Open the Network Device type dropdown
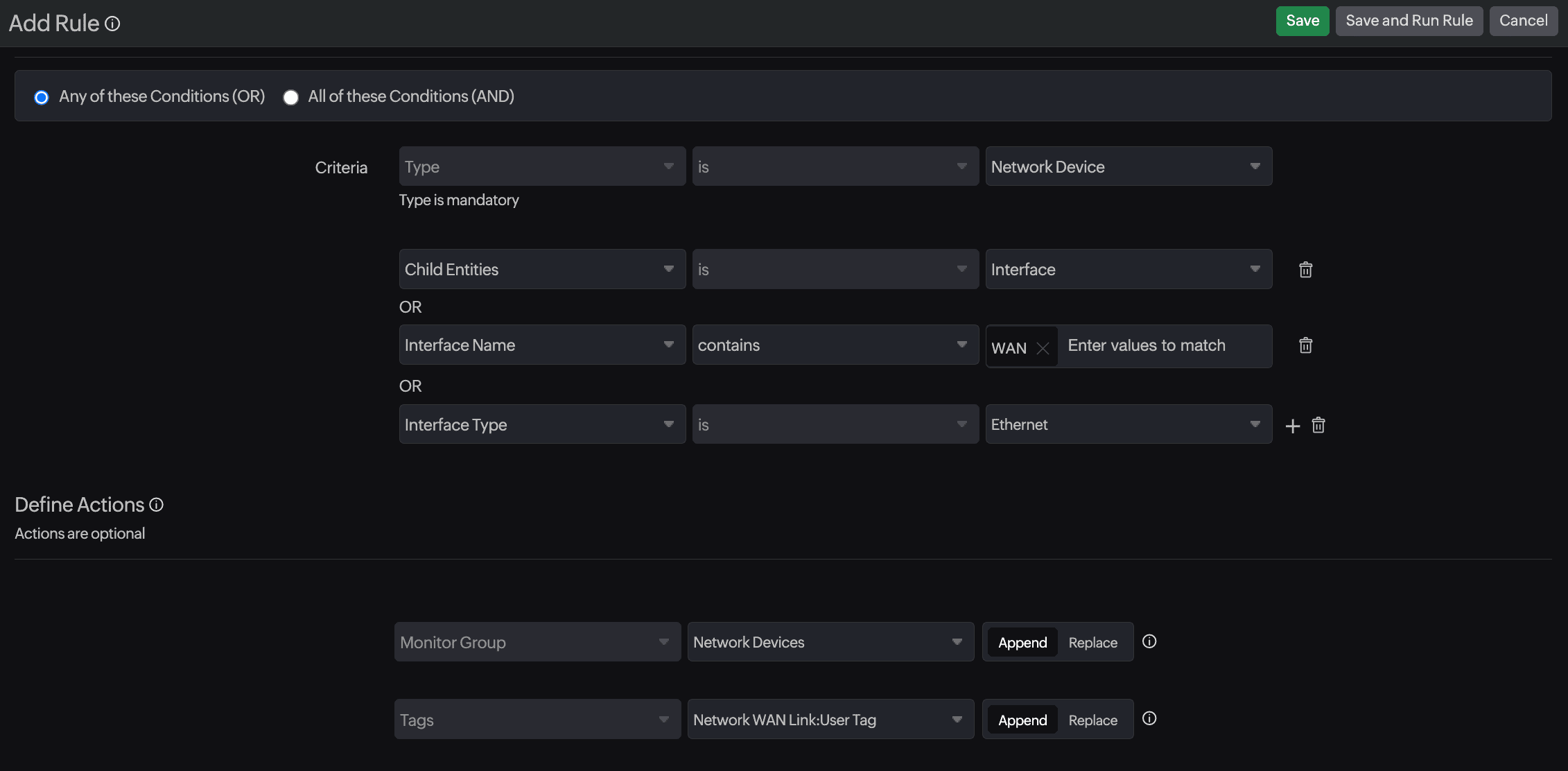 tap(1128, 166)
